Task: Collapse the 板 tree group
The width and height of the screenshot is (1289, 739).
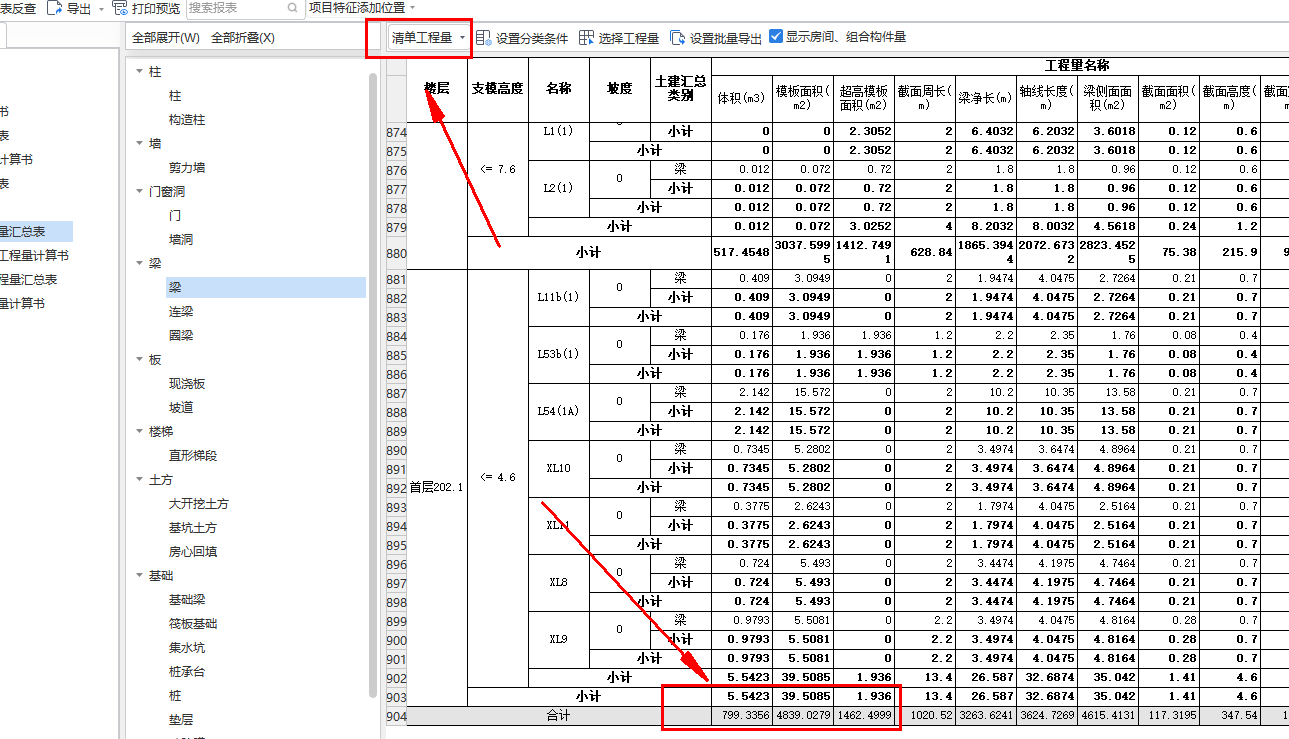Action: tap(140, 360)
